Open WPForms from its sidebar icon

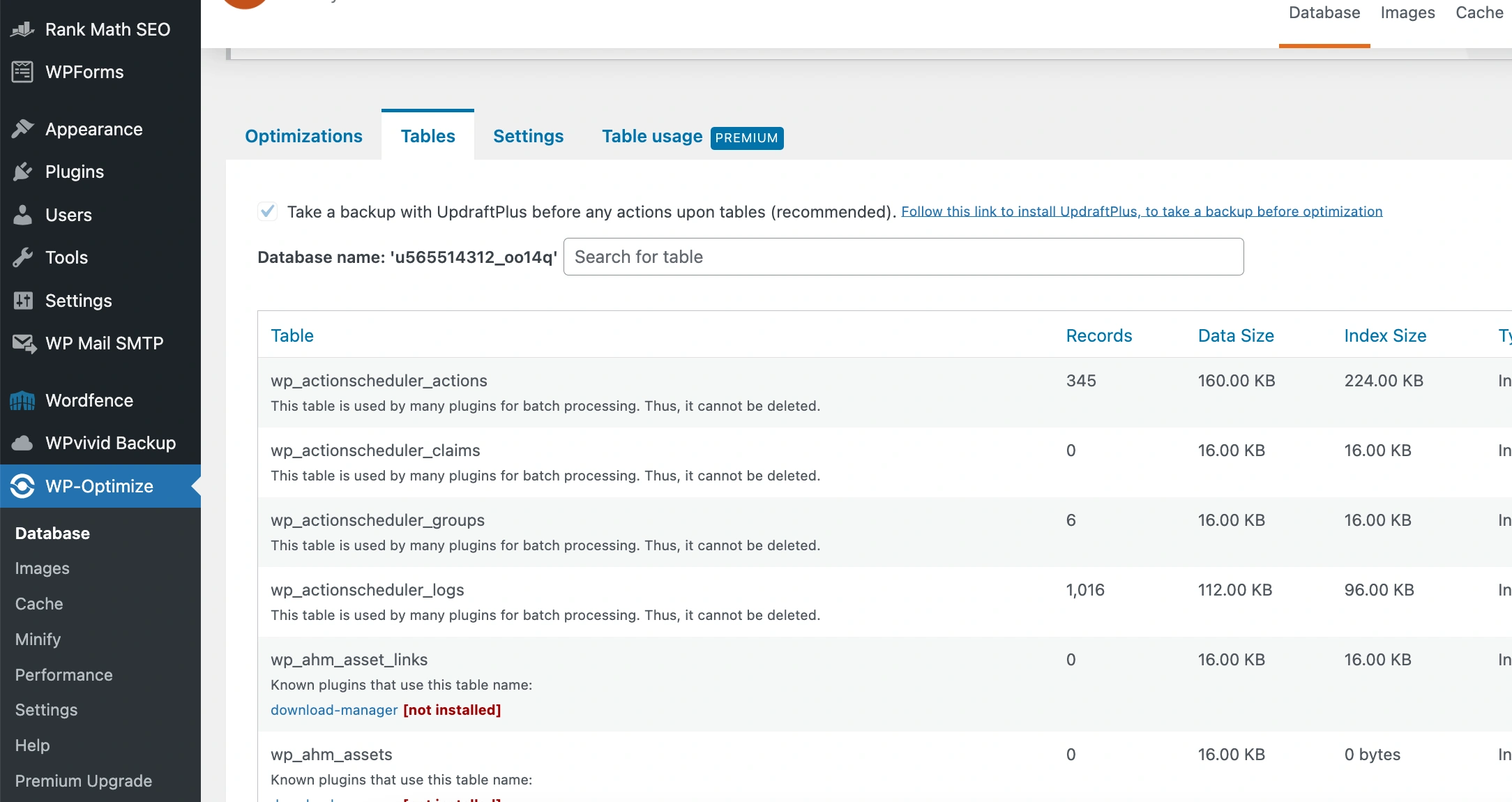(22, 72)
